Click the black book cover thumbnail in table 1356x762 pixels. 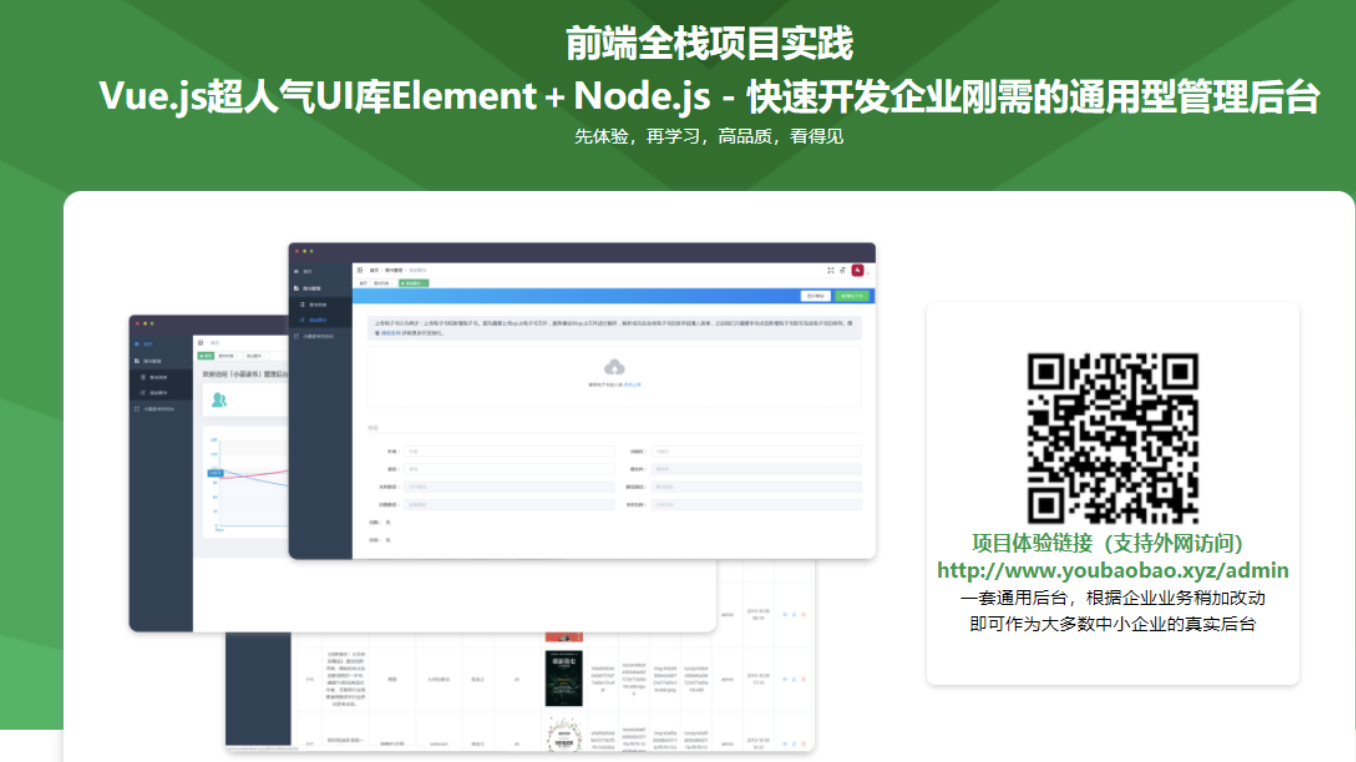click(563, 678)
